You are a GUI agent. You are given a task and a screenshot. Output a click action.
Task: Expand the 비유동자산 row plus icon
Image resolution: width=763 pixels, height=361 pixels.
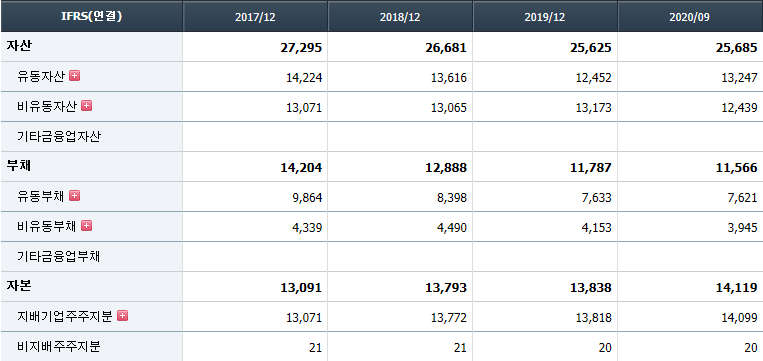coord(86,106)
